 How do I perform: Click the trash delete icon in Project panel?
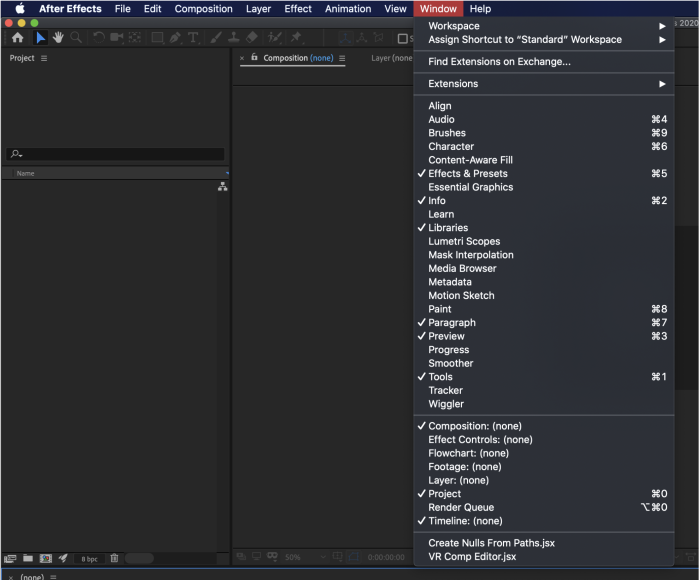point(114,558)
